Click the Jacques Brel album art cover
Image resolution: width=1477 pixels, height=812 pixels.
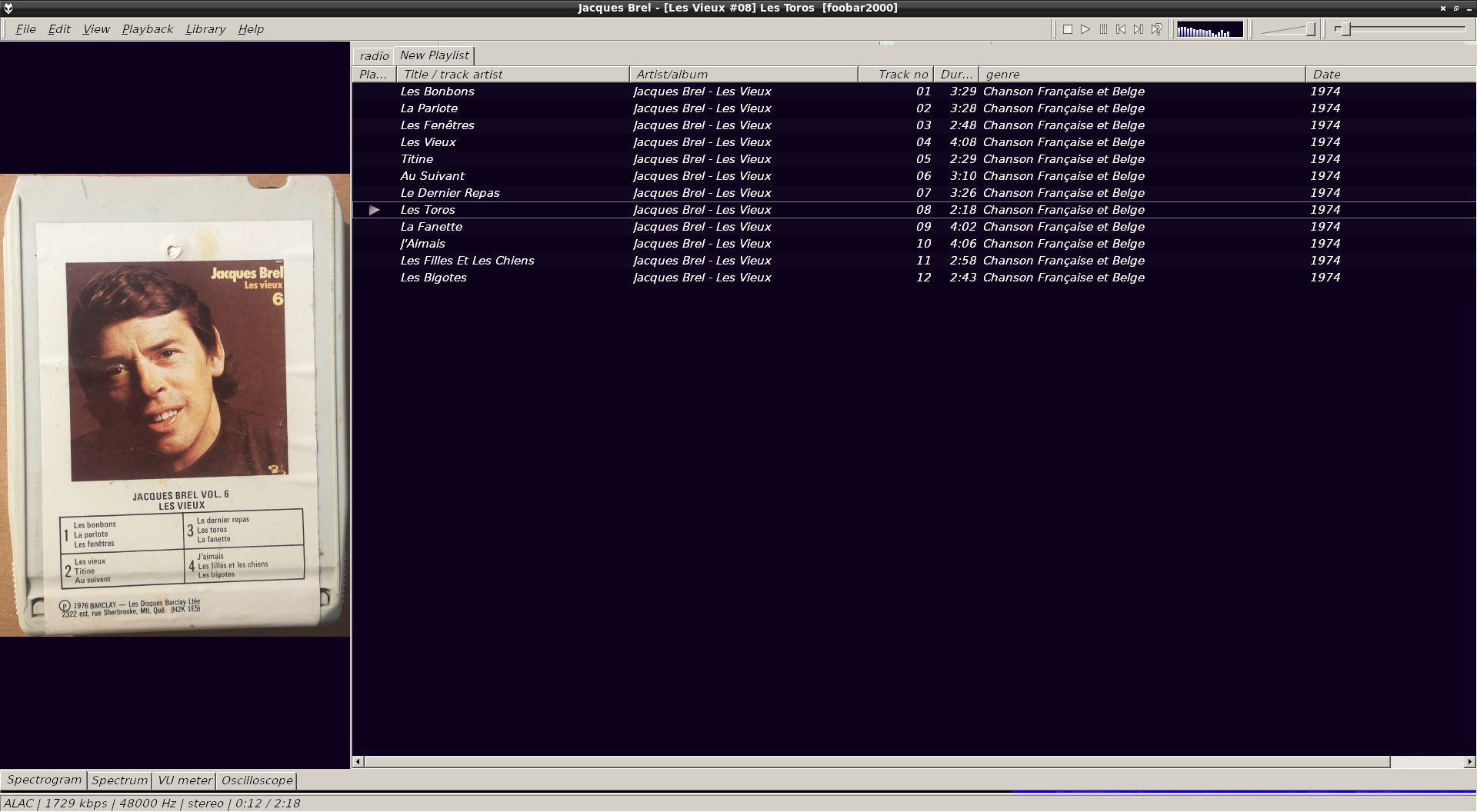point(175,405)
